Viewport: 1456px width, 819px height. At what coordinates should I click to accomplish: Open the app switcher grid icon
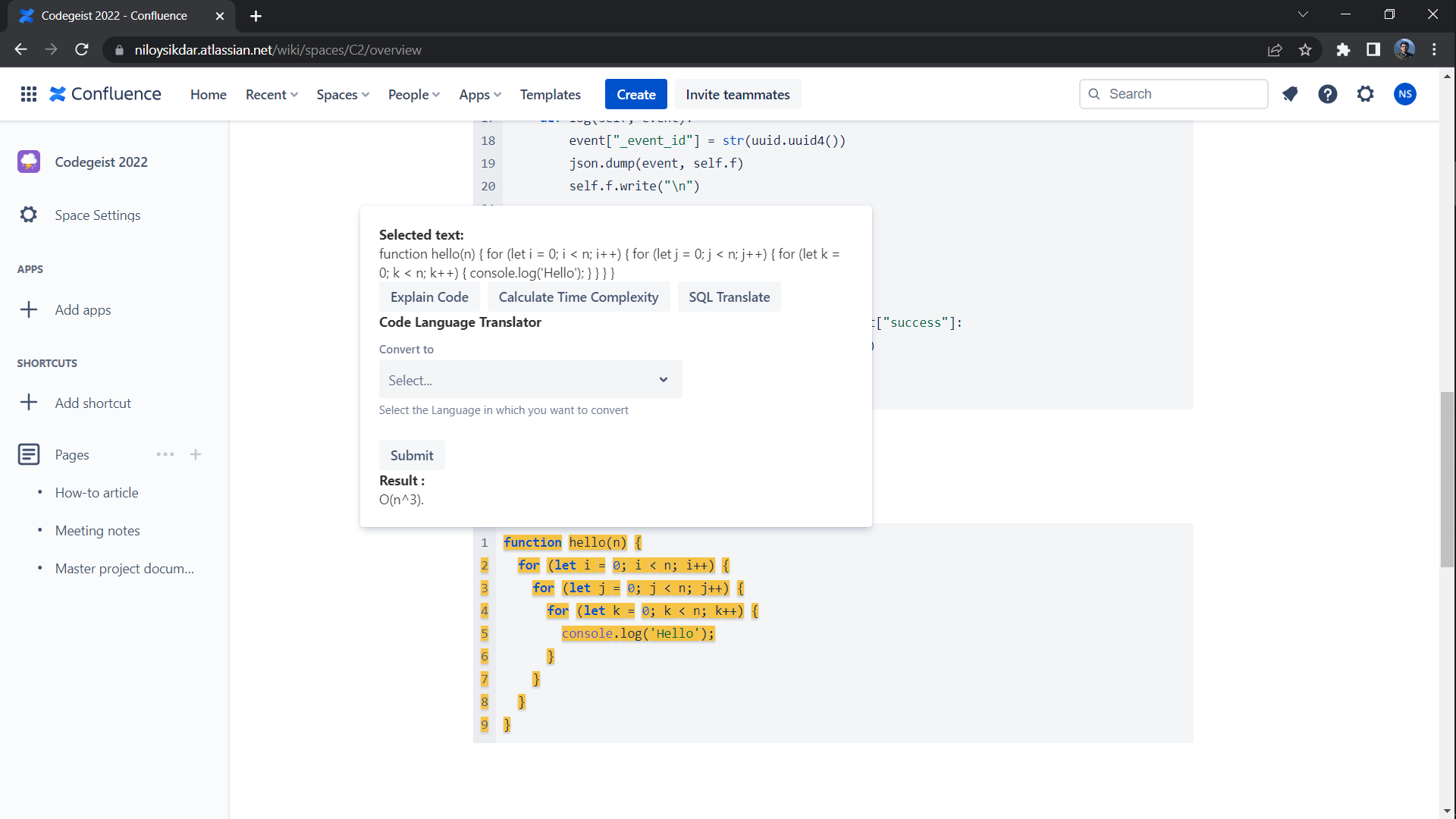(x=29, y=94)
